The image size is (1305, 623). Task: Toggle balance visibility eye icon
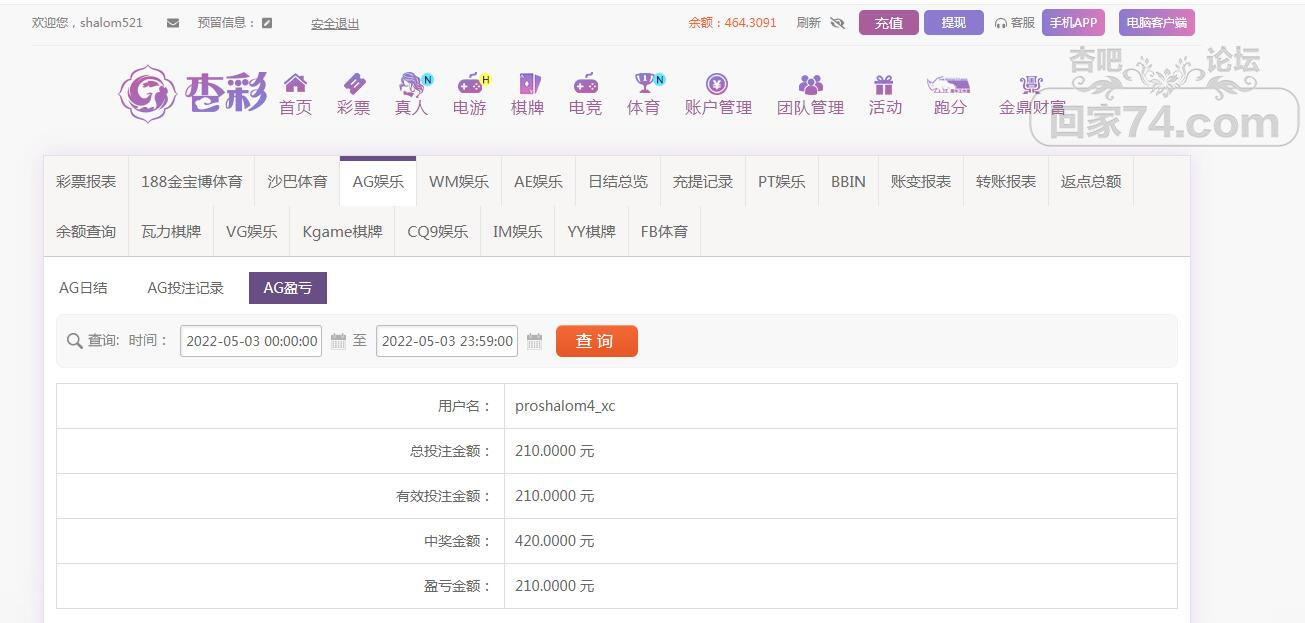[837, 23]
